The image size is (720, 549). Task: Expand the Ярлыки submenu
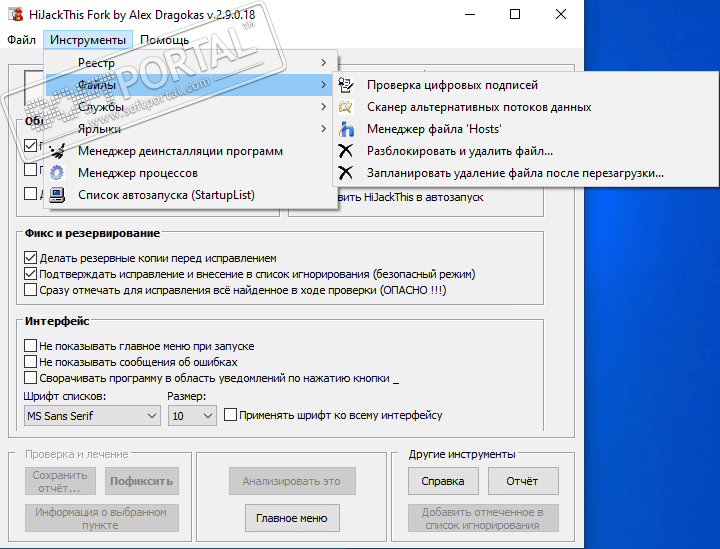coord(191,129)
